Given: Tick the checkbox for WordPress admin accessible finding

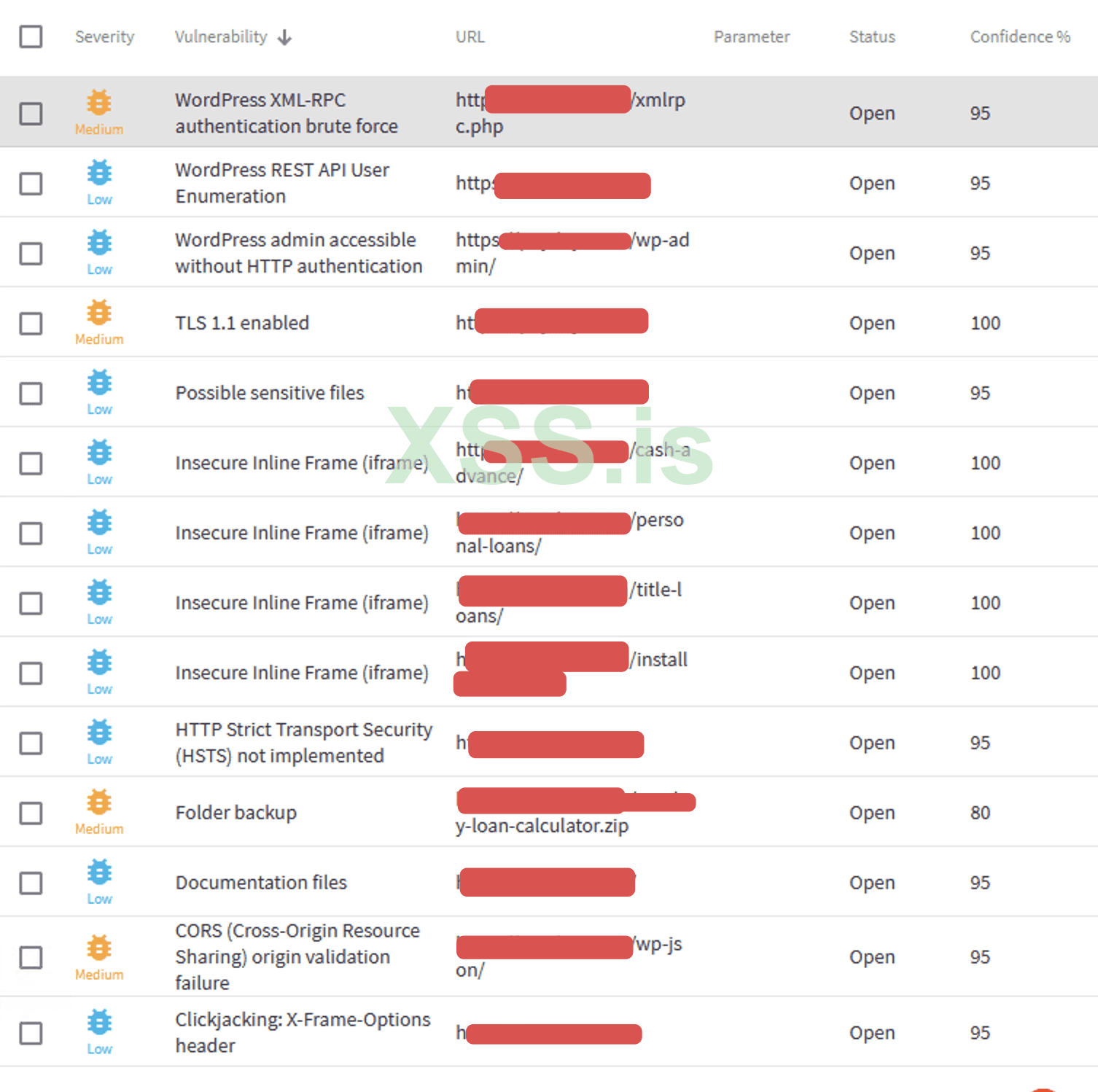Looking at the screenshot, I should pos(31,253).
